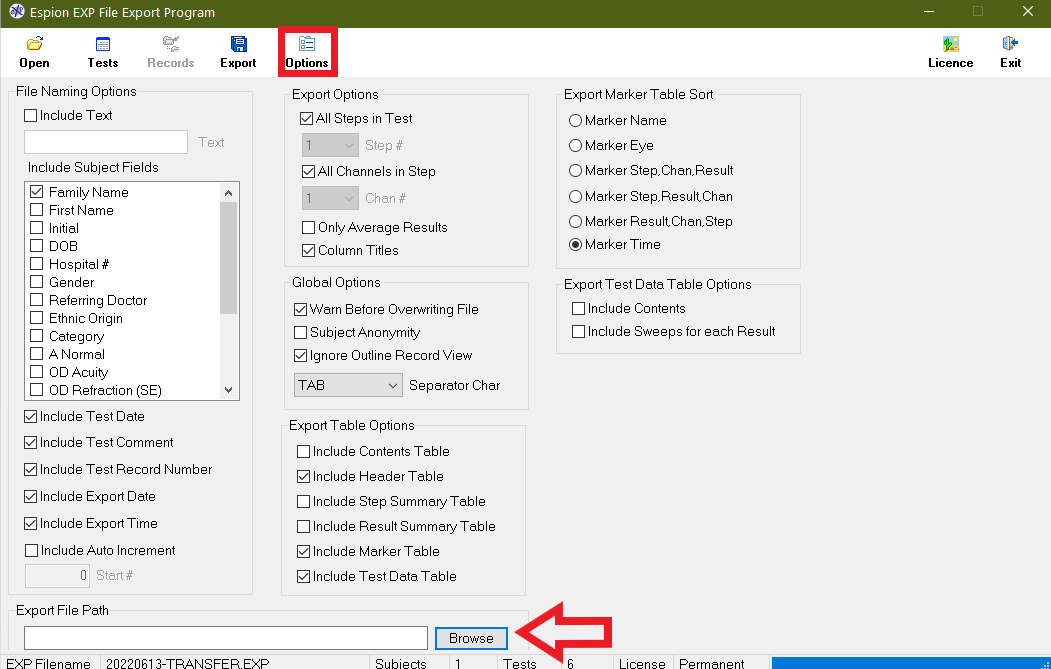Open the Step # dropdown
The height and width of the screenshot is (669, 1051).
click(330, 145)
